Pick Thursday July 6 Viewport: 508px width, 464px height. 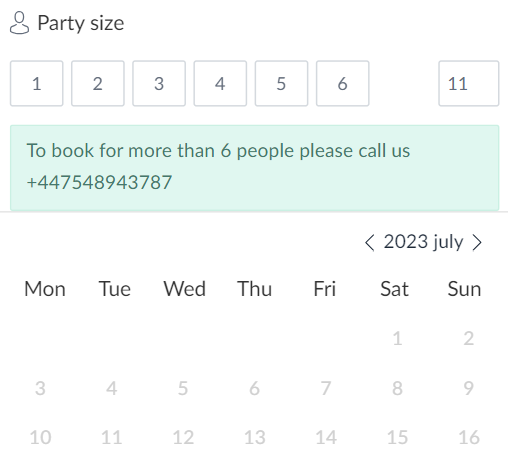(x=254, y=388)
